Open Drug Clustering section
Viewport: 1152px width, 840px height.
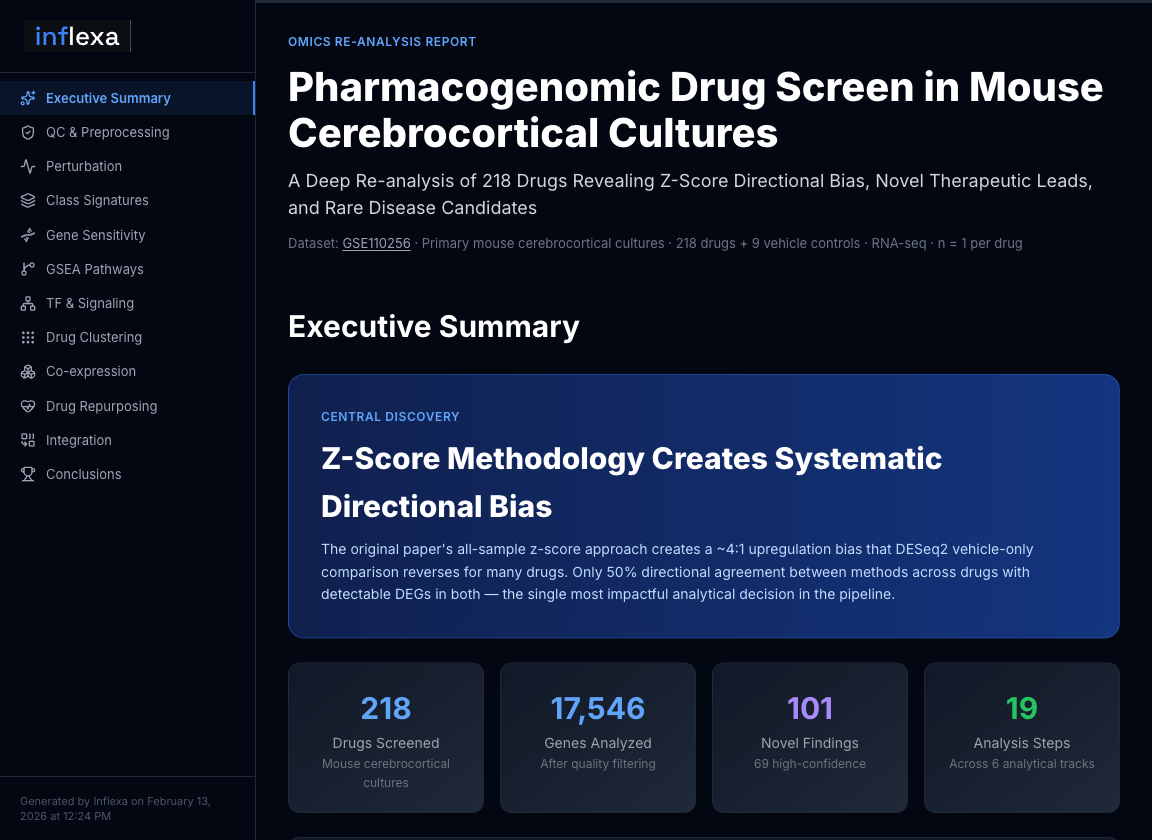(x=127, y=337)
